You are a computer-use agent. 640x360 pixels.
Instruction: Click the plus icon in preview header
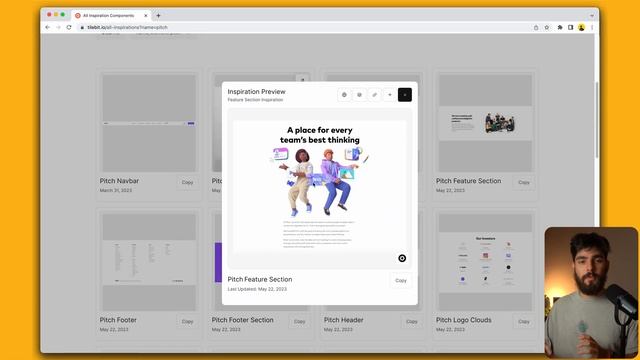pyautogui.click(x=389, y=95)
